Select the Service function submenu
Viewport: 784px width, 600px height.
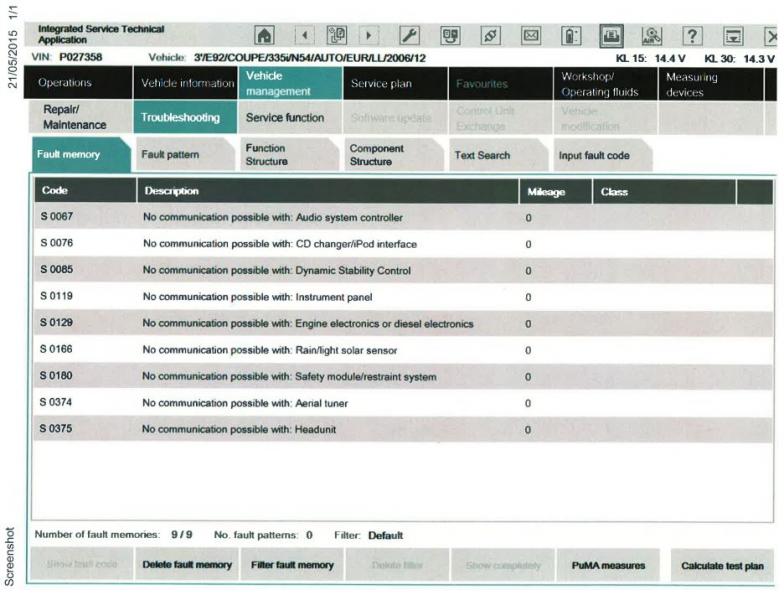285,118
